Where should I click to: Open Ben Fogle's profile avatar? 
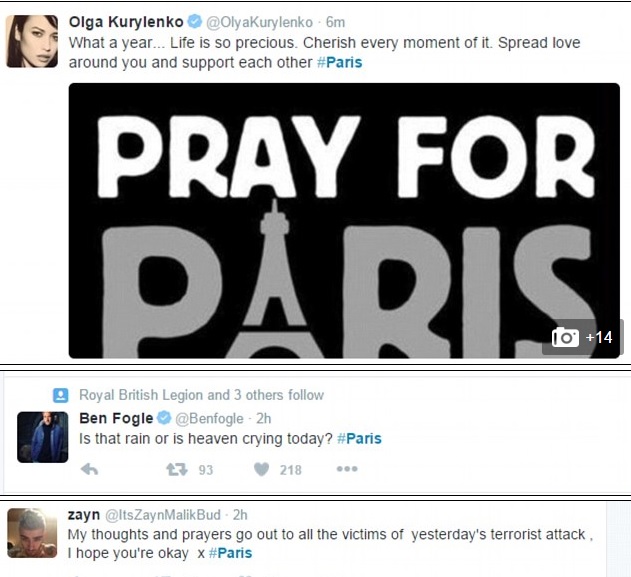(43, 437)
